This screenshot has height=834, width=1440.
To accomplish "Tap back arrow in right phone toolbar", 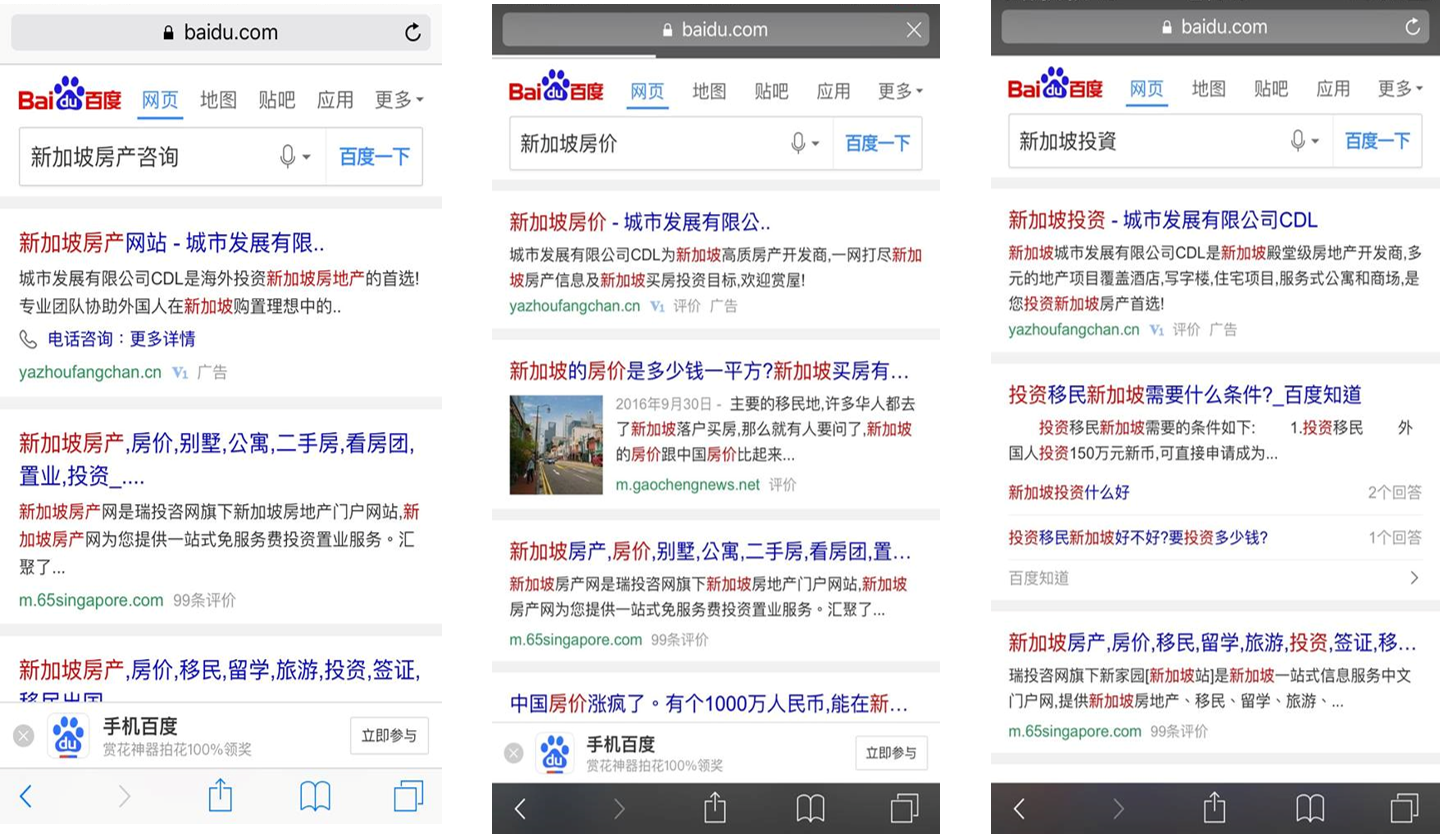I will (1018, 808).
